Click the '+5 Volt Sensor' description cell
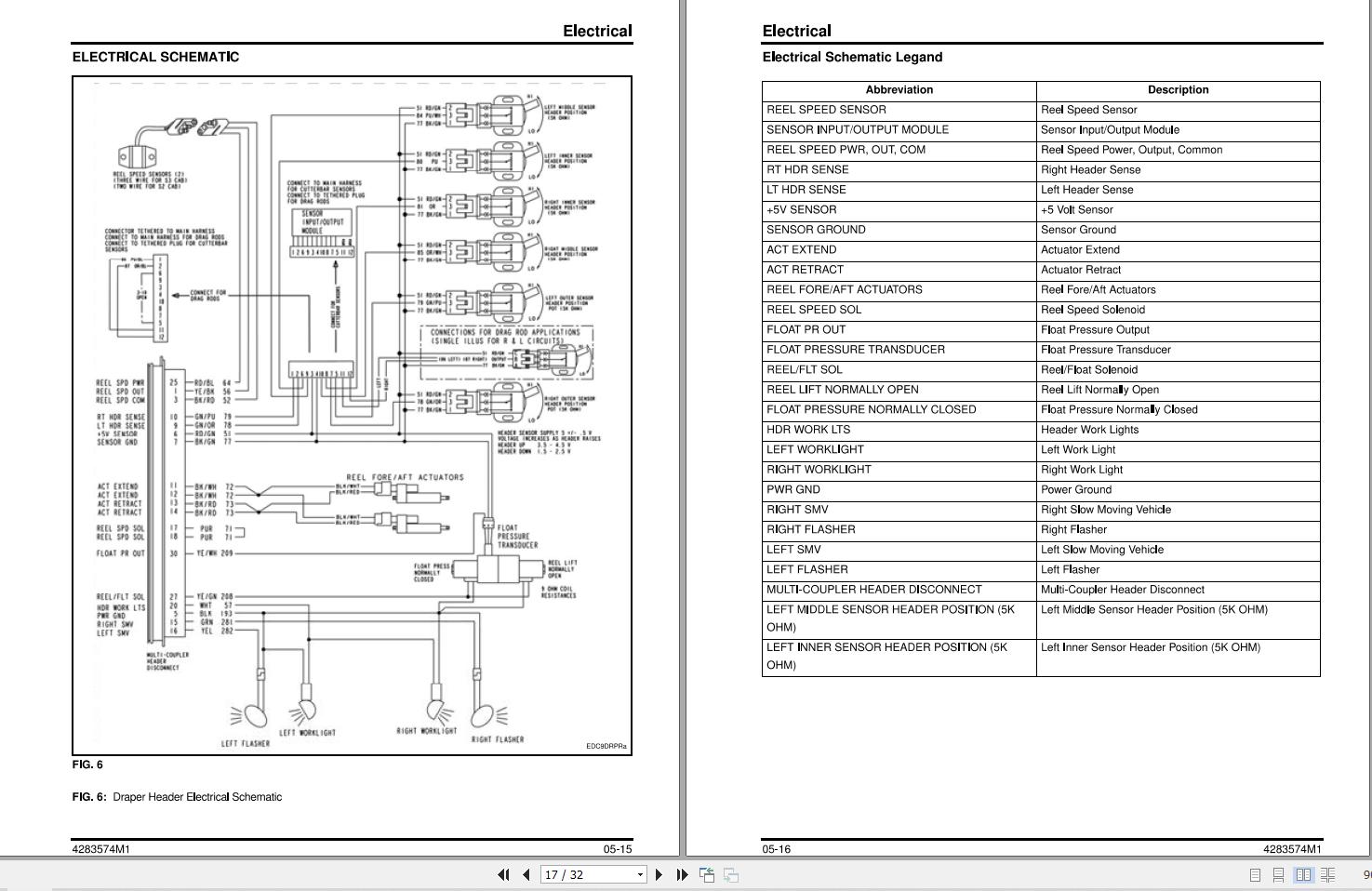The height and width of the screenshot is (891, 1372). click(1179, 210)
